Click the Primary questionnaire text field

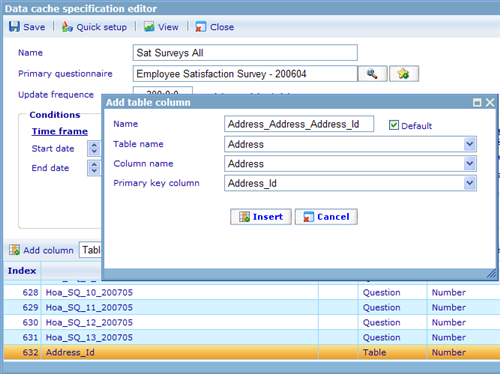tap(245, 74)
